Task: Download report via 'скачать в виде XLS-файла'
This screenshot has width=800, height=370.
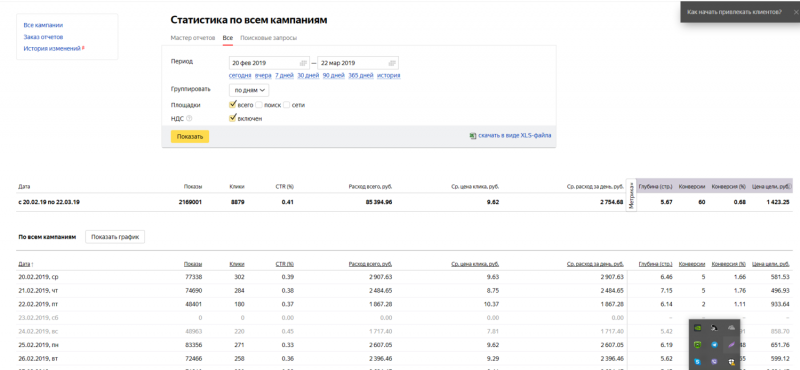Action: point(514,136)
